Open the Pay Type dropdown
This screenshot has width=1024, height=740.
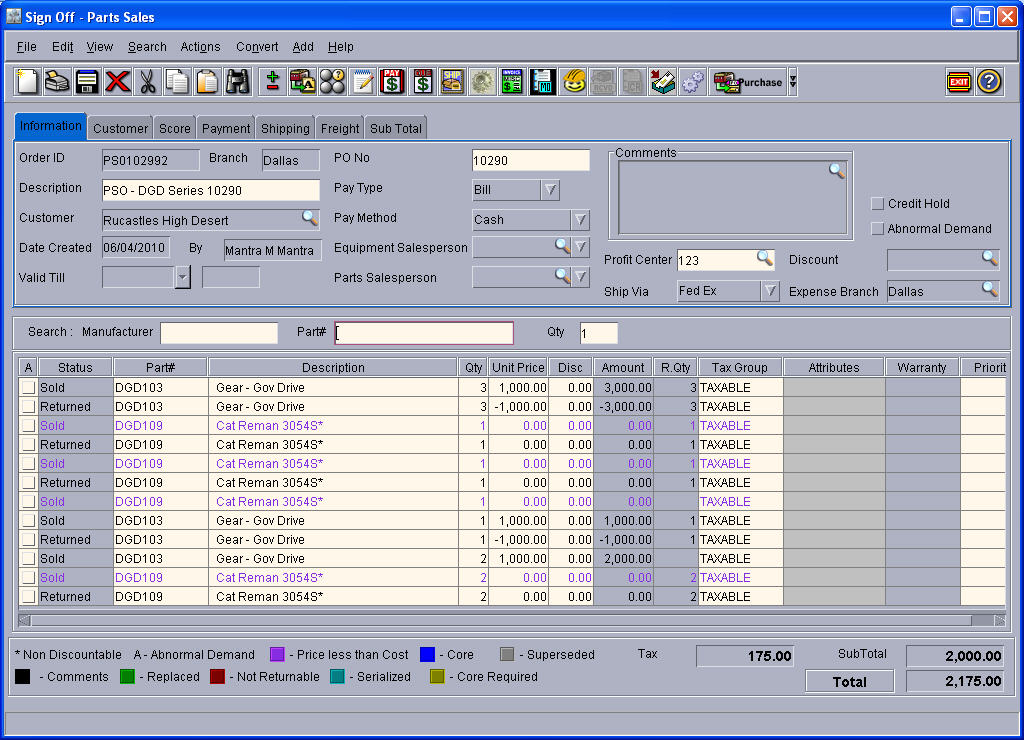coord(551,190)
